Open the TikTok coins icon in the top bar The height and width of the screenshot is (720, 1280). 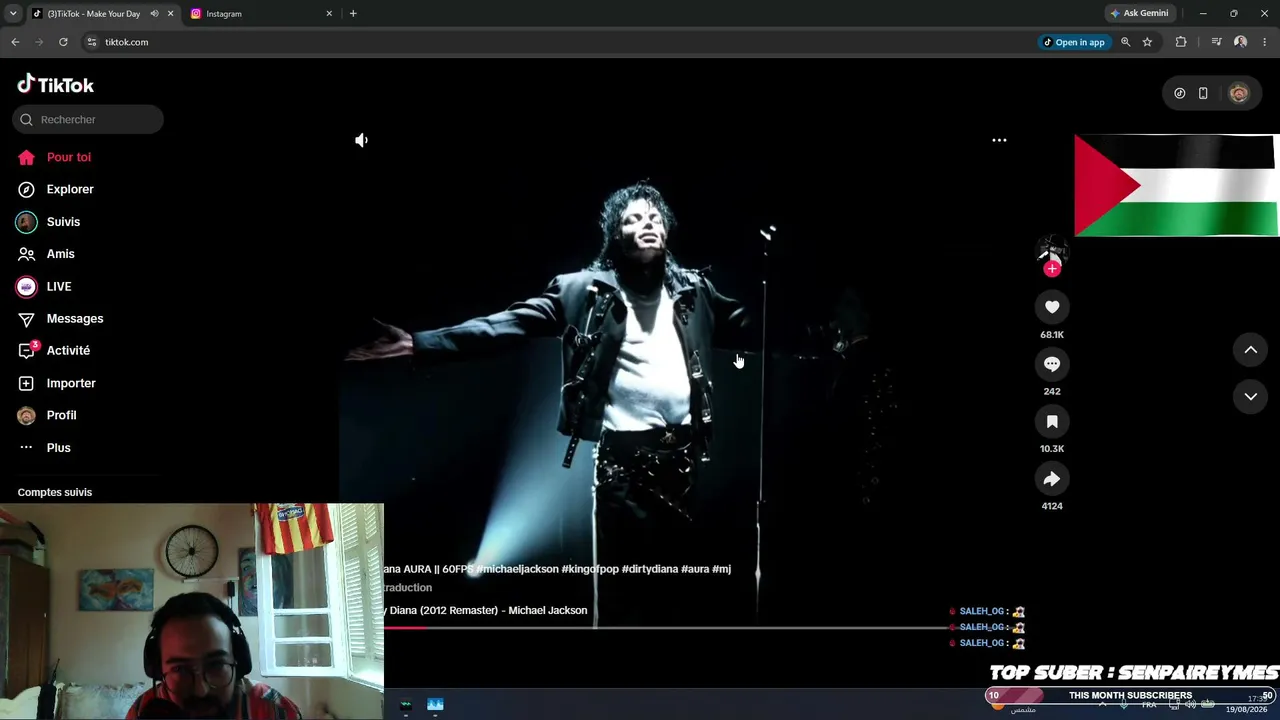coord(1180,93)
